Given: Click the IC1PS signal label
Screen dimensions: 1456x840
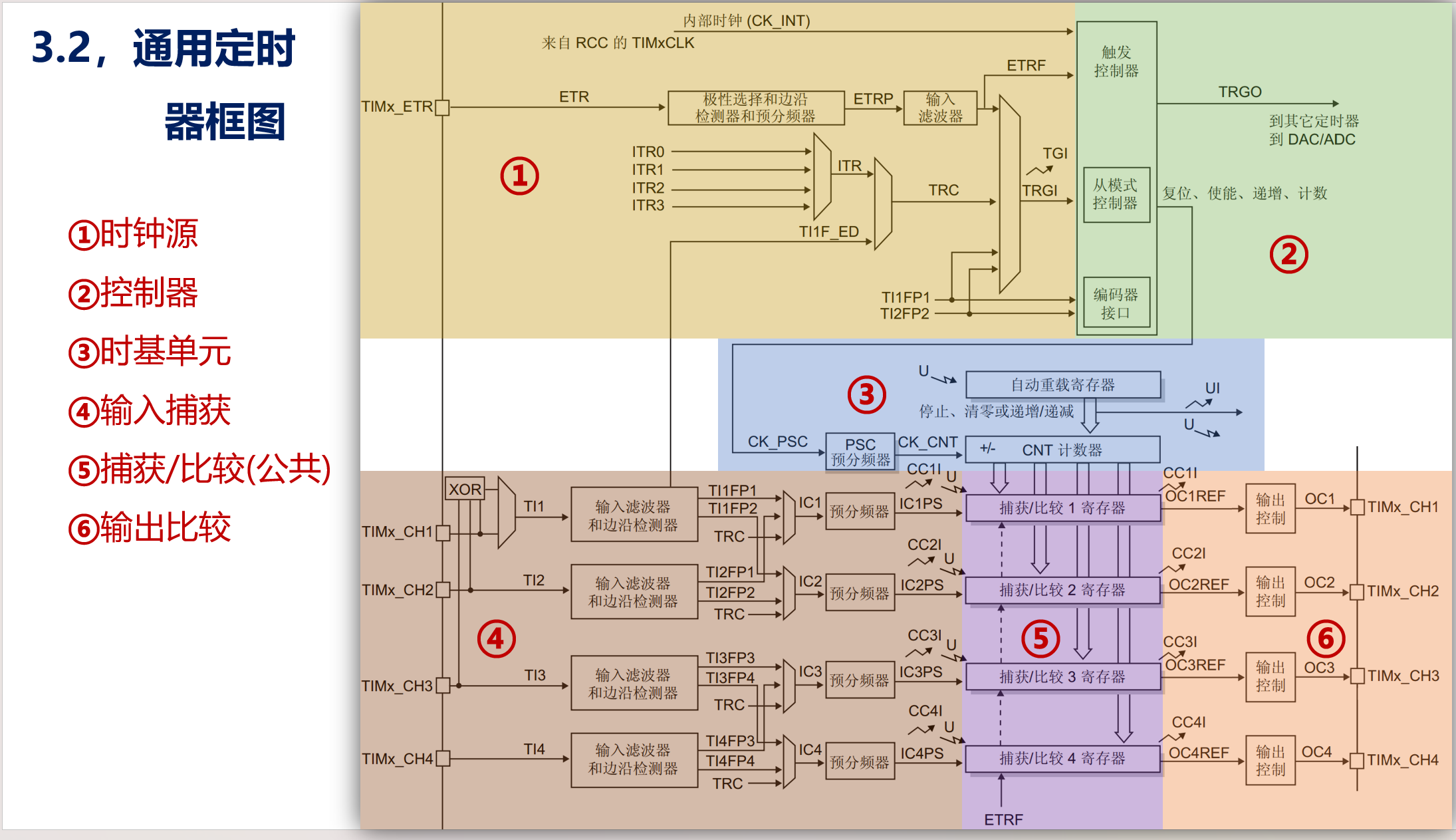Looking at the screenshot, I should (x=921, y=503).
